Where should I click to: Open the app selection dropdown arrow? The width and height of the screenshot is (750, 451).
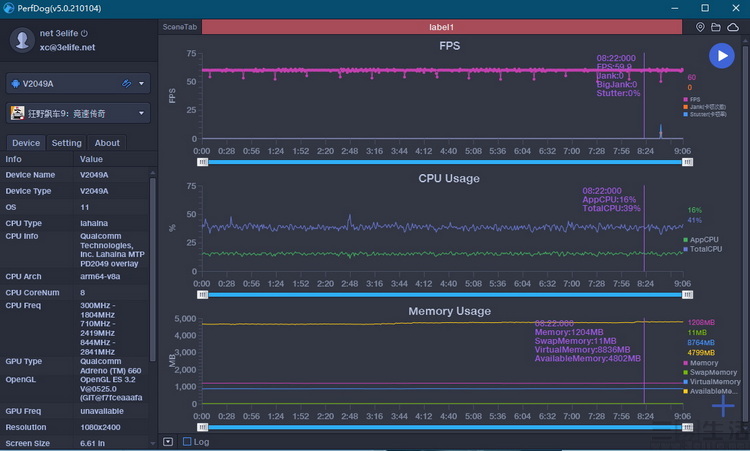142,113
